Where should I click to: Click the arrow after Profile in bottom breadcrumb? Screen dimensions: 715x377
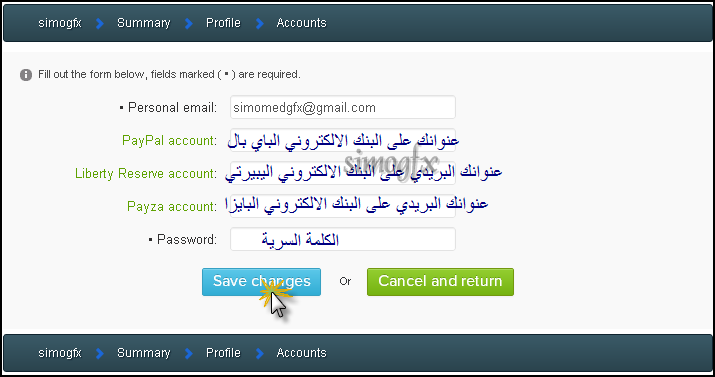pyautogui.click(x=259, y=353)
